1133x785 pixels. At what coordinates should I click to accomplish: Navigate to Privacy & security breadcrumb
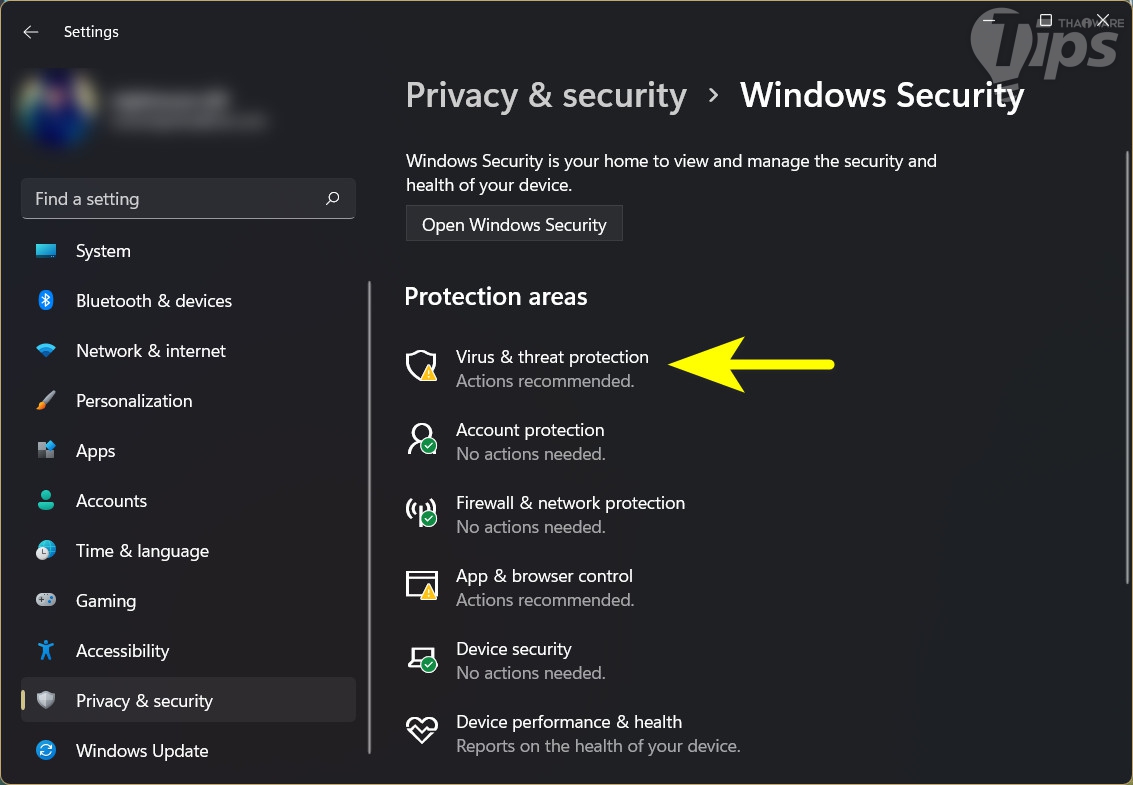(x=546, y=95)
